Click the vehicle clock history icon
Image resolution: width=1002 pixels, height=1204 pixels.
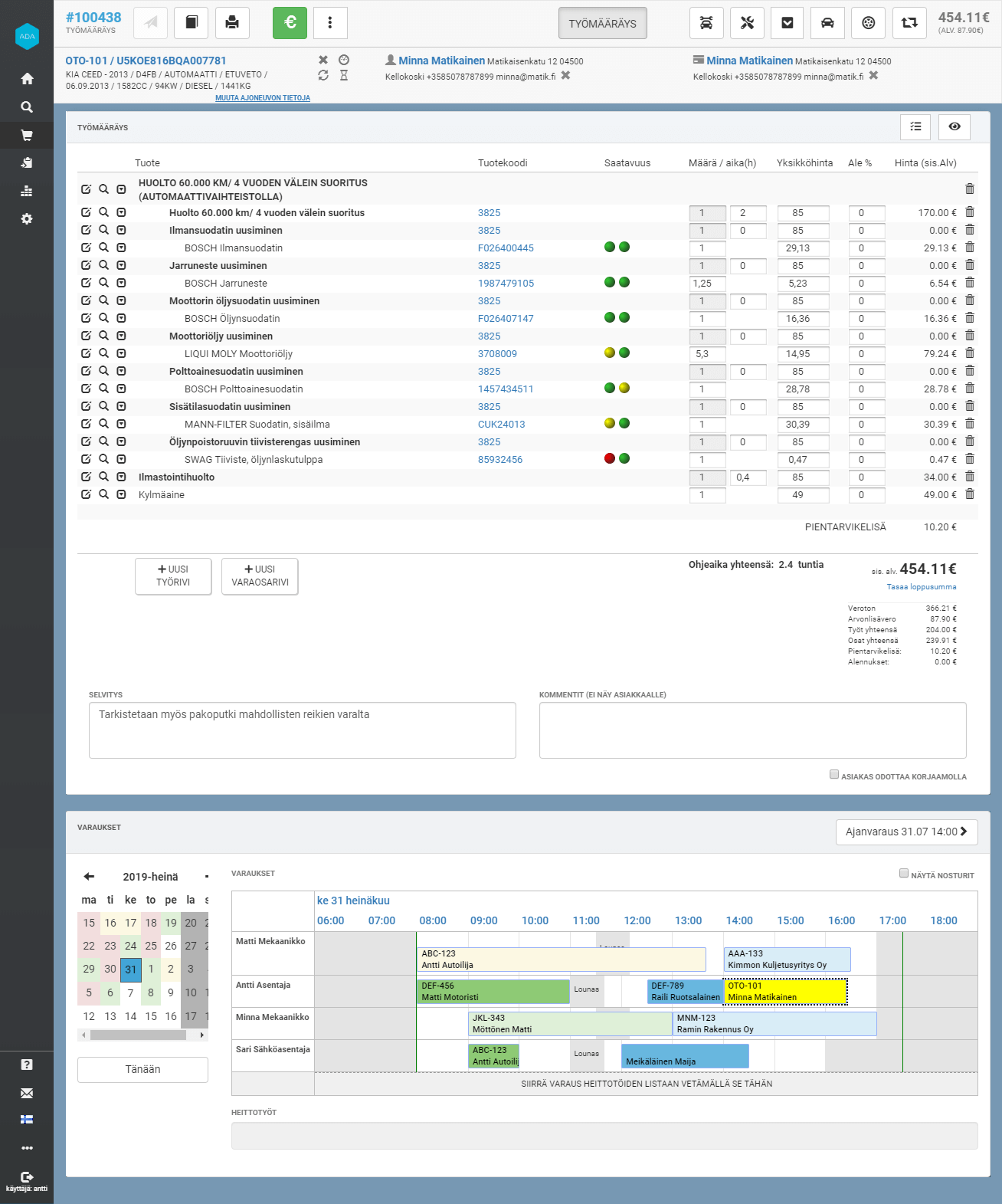[344, 60]
